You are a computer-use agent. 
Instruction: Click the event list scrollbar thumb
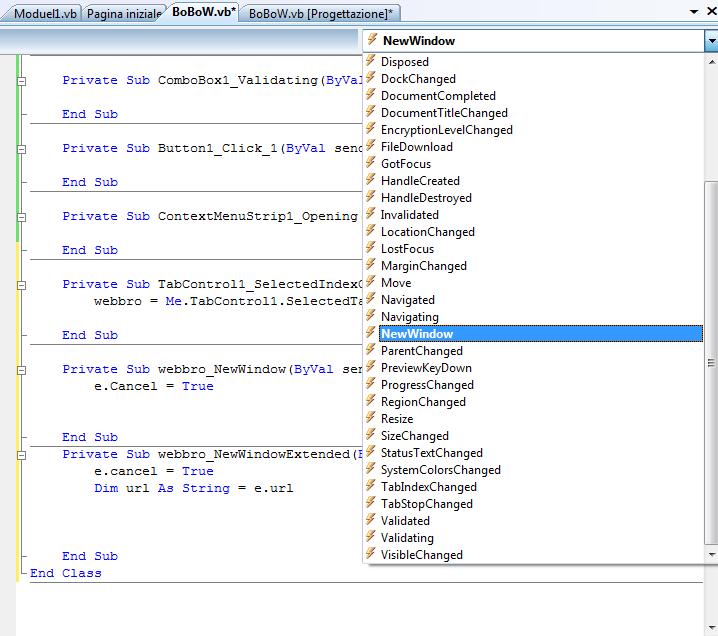[711, 363]
